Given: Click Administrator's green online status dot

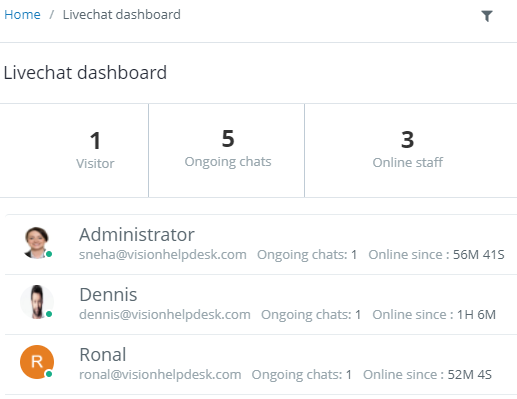Looking at the screenshot, I should point(49,254).
